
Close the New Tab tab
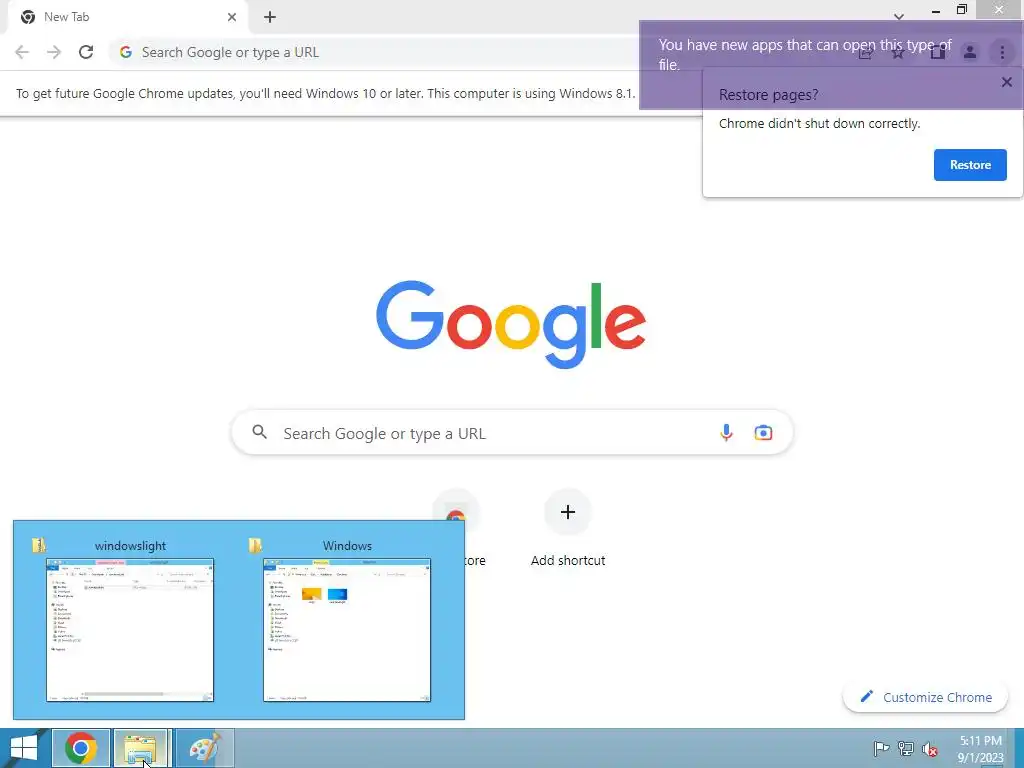pyautogui.click(x=232, y=17)
